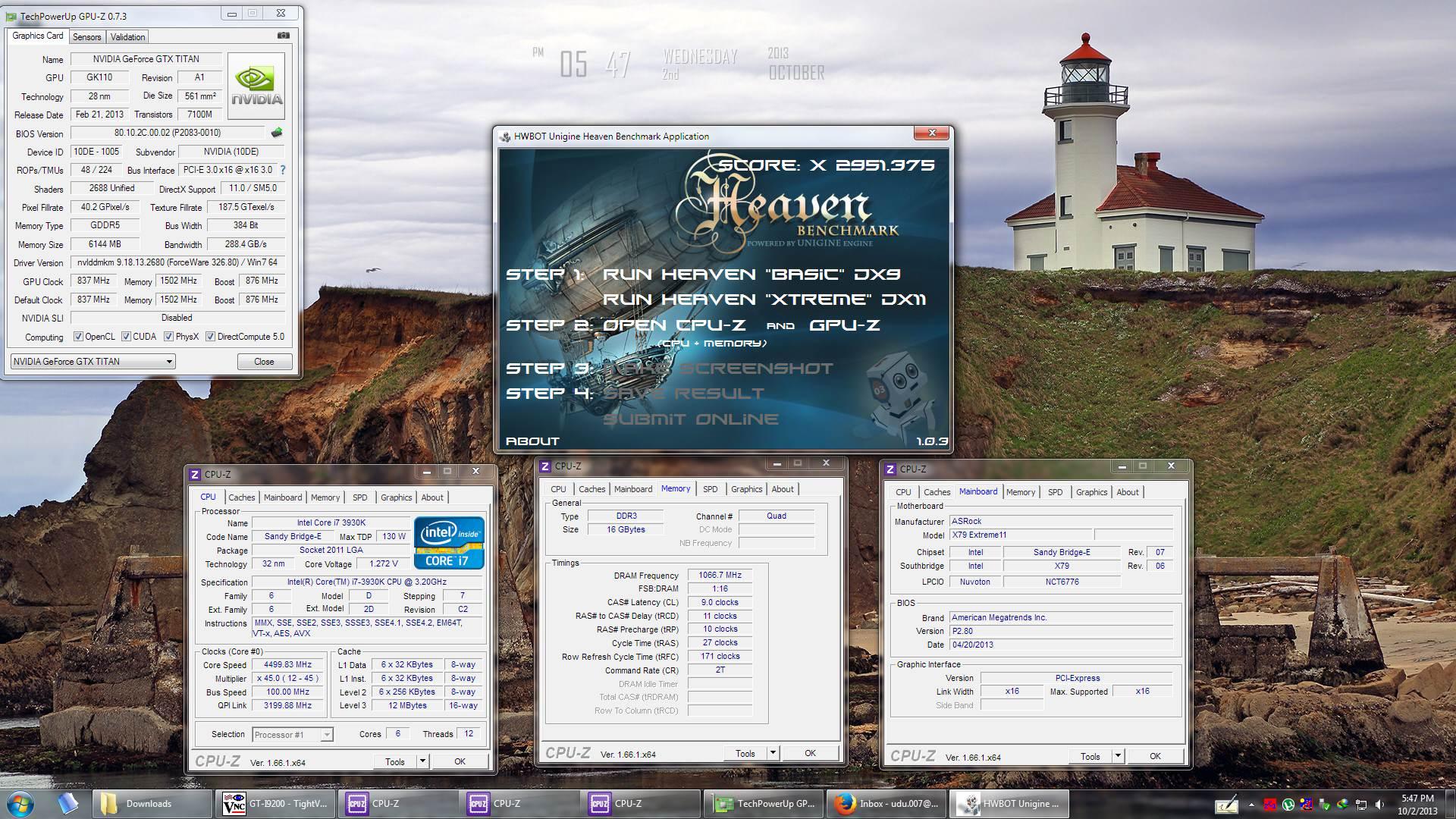The width and height of the screenshot is (1456, 819).
Task: Click the GPU-Z Name field value
Action: point(146,59)
